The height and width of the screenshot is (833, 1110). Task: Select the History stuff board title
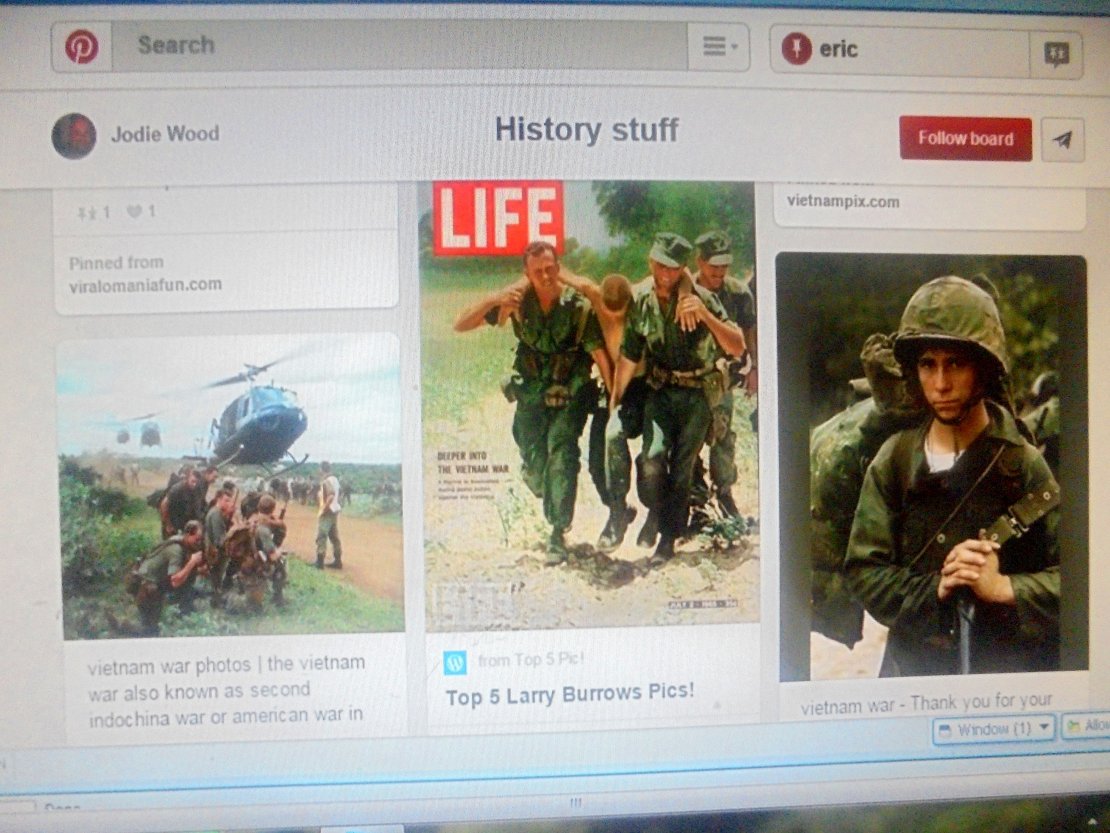(x=586, y=130)
